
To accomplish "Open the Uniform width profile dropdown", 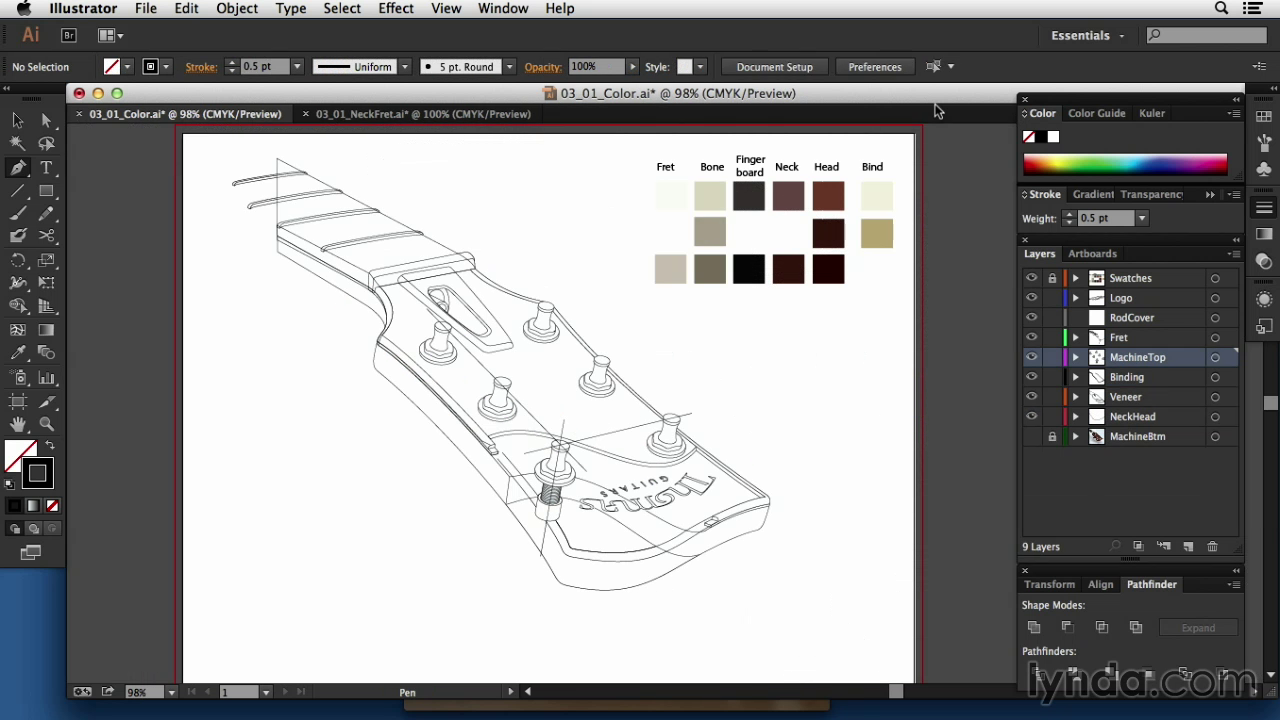I will pyautogui.click(x=405, y=67).
